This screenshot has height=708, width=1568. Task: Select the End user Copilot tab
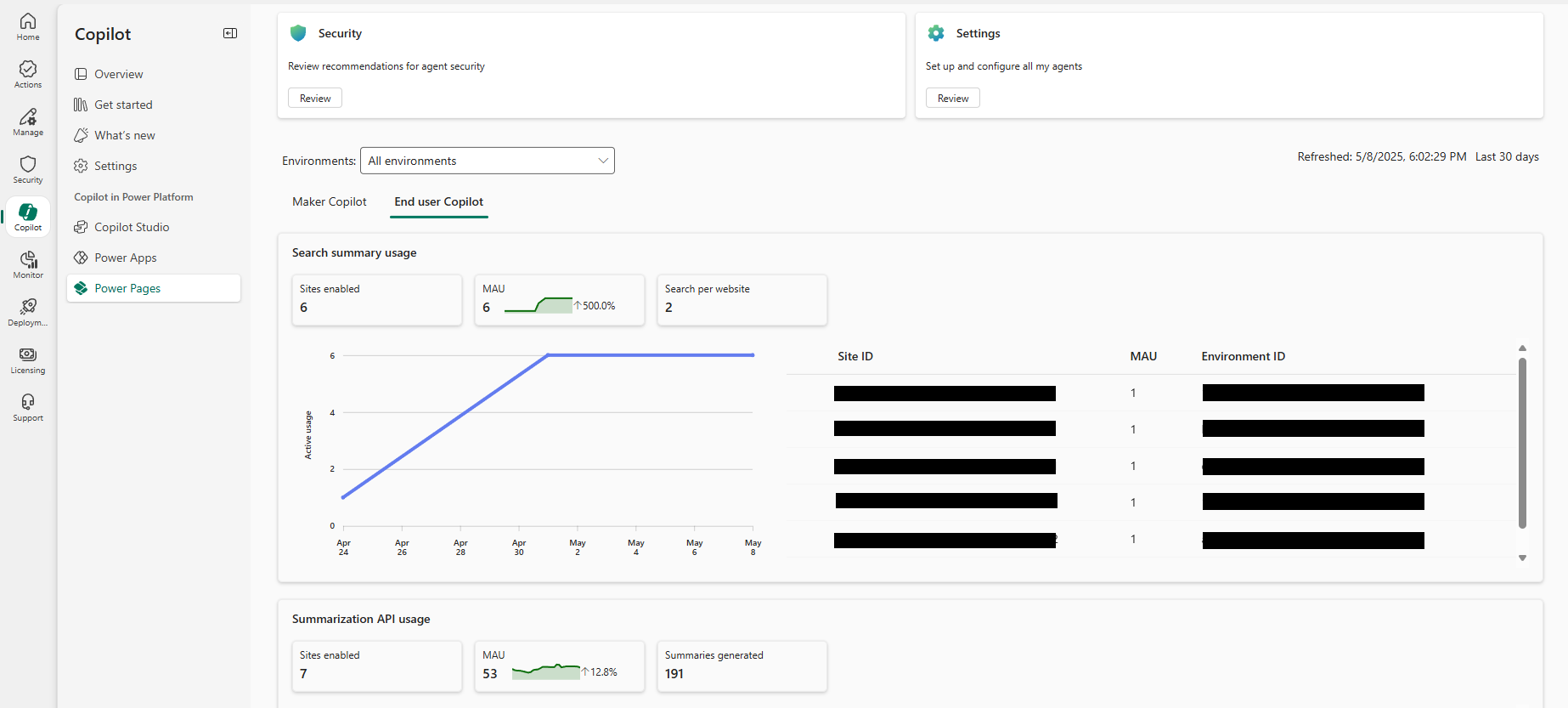pyautogui.click(x=438, y=201)
